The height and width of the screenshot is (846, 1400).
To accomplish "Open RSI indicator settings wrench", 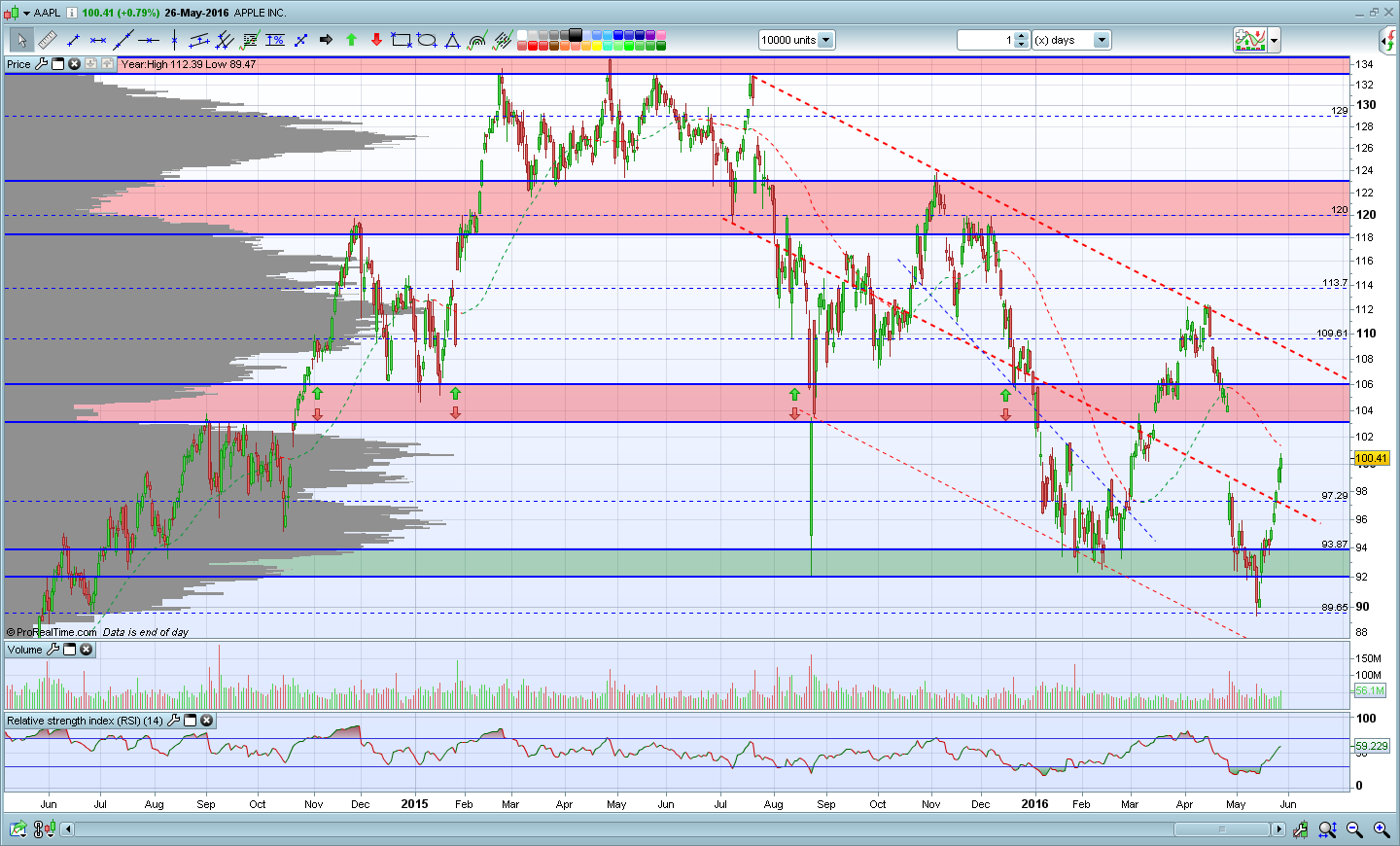I will coord(173,721).
